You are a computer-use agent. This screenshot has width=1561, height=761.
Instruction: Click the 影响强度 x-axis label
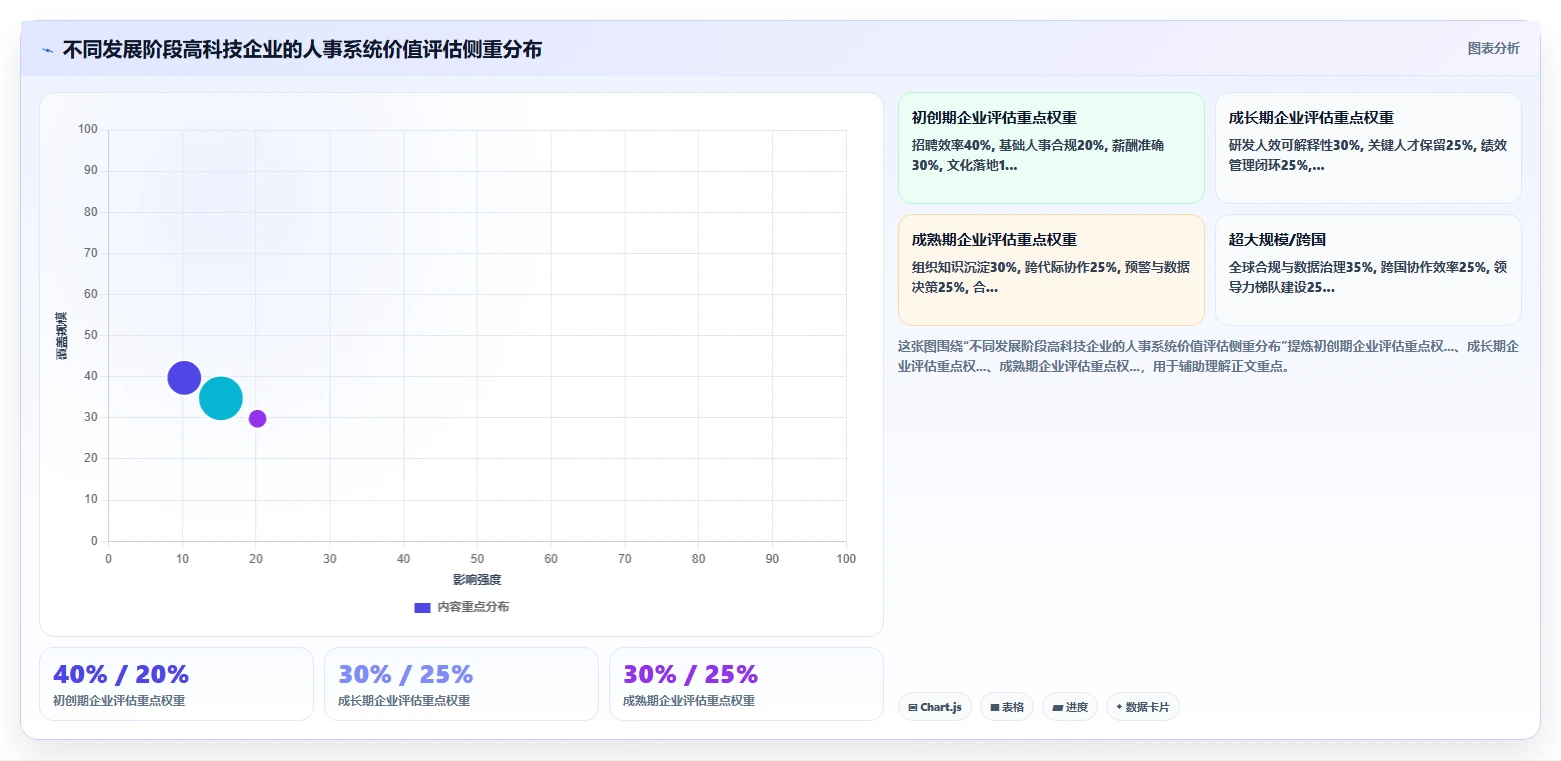pos(477,580)
